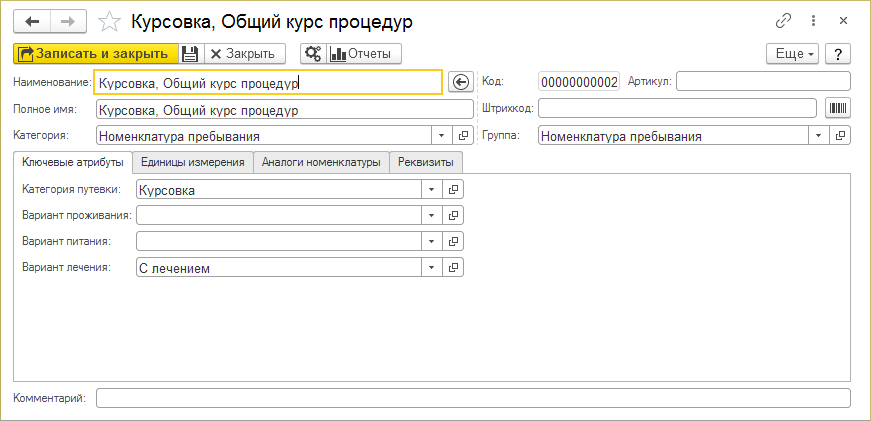
Task: Open the Группа linked item form
Action: [x=841, y=135]
